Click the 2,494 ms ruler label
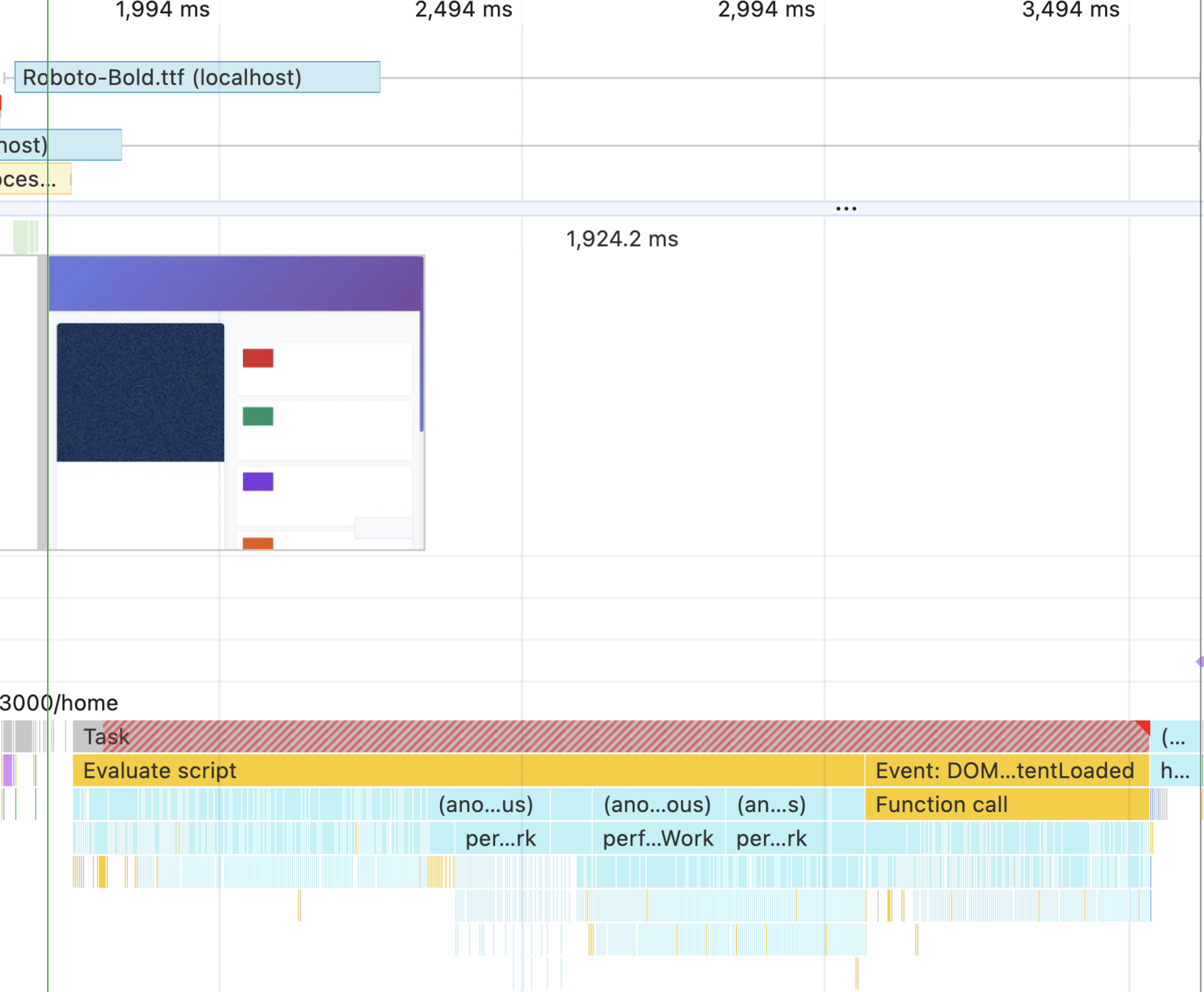Image resolution: width=1204 pixels, height=992 pixels. 464,10
